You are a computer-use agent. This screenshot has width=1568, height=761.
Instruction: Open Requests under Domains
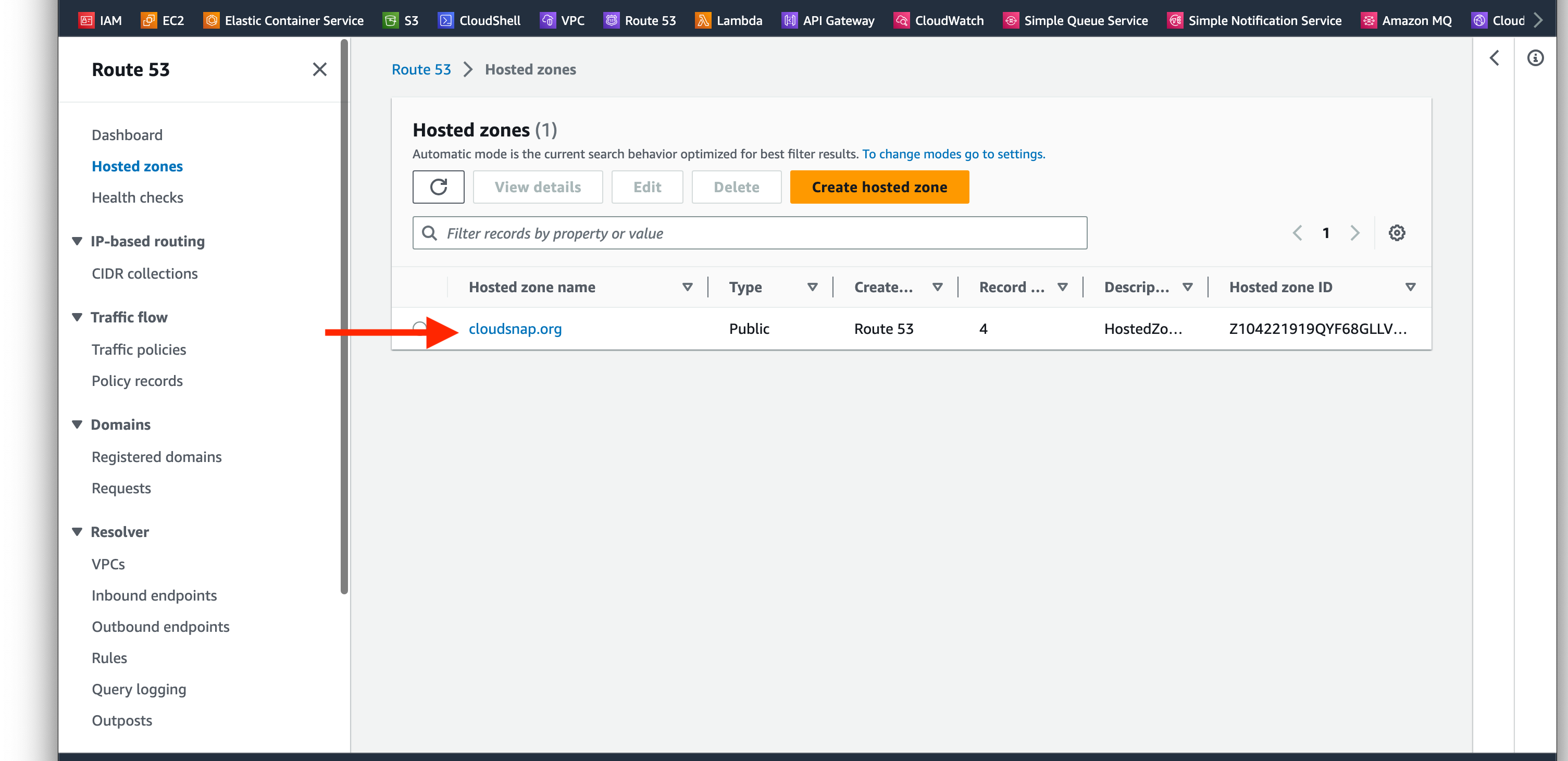tap(121, 488)
